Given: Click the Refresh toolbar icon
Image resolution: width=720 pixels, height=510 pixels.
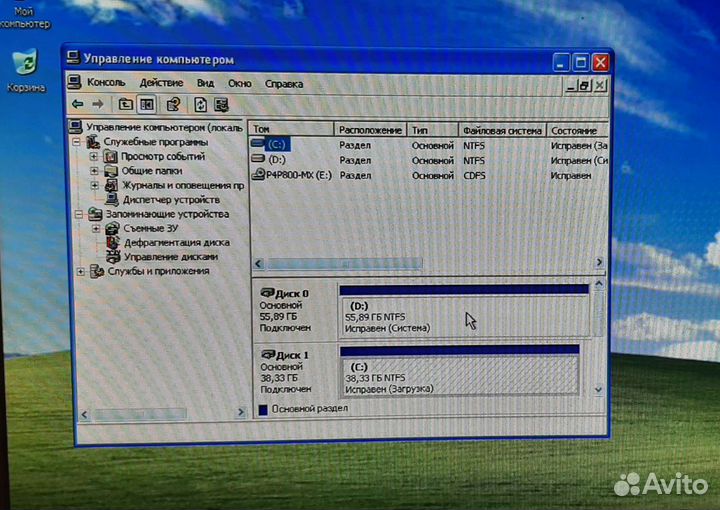Looking at the screenshot, I should [x=200, y=105].
